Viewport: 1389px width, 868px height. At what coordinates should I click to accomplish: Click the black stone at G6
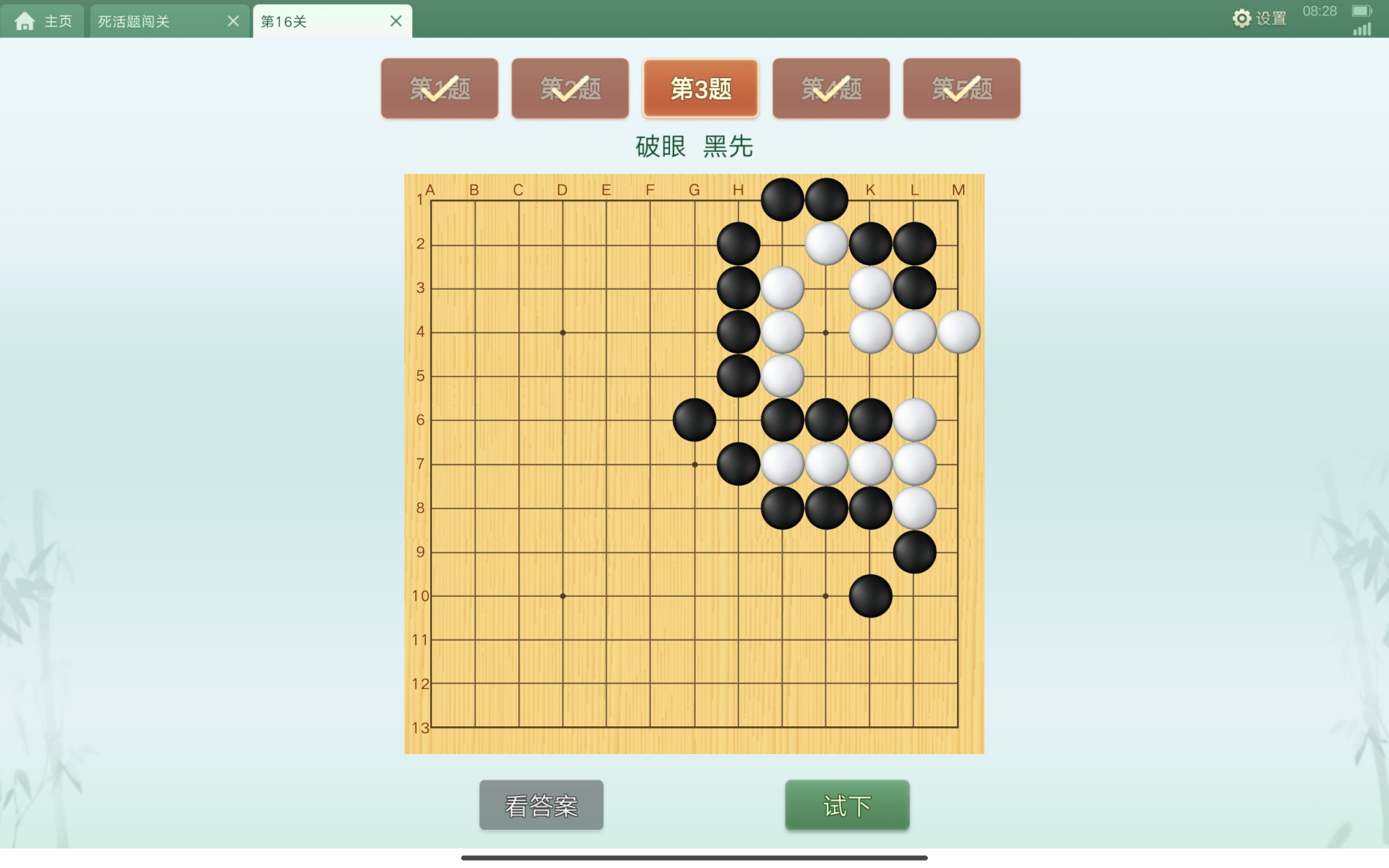click(x=694, y=420)
